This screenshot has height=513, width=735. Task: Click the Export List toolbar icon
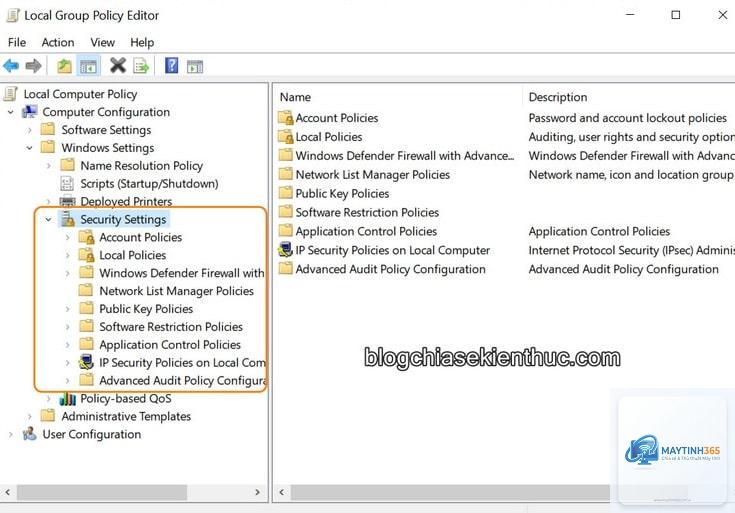click(141, 66)
